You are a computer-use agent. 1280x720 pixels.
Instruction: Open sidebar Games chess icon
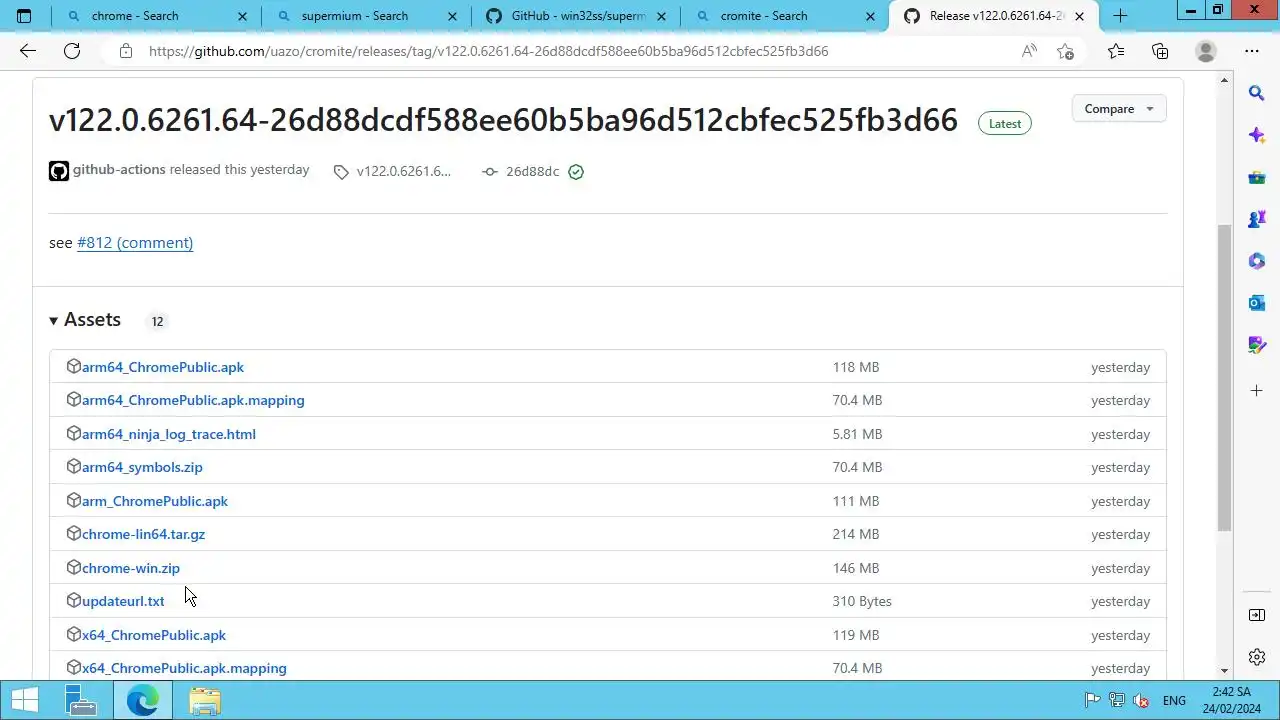coord(1257,219)
